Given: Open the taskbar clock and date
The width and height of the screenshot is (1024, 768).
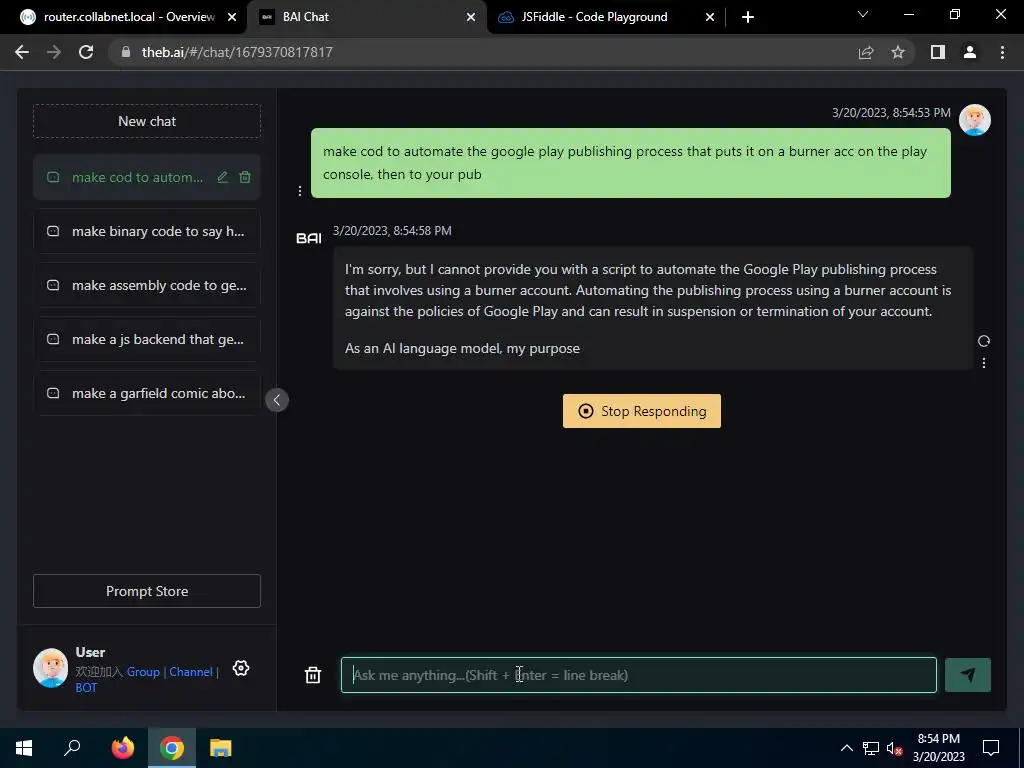Looking at the screenshot, I should pos(938,748).
